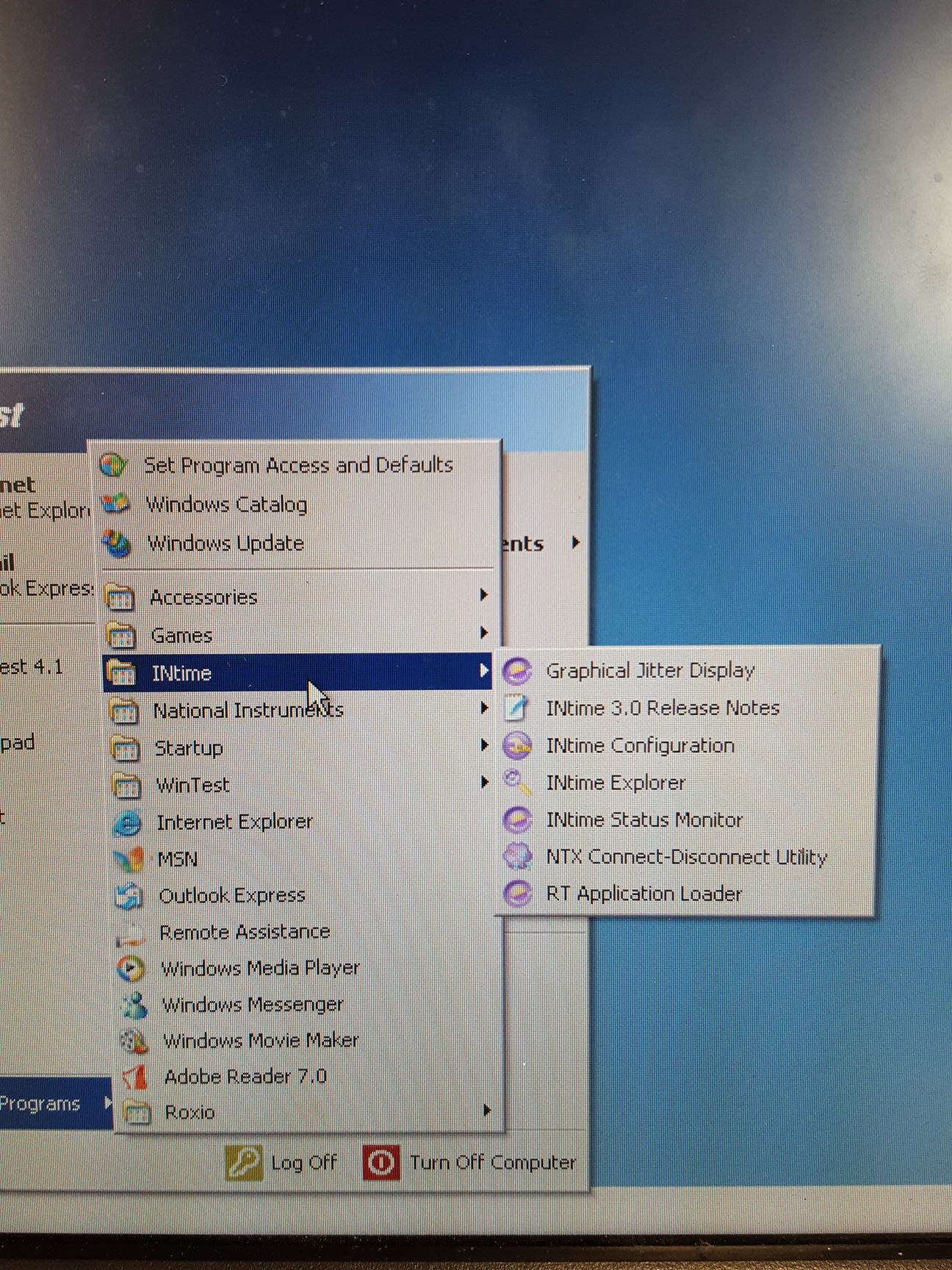Click the Adobe Reader 7.0 icon

point(135,1077)
